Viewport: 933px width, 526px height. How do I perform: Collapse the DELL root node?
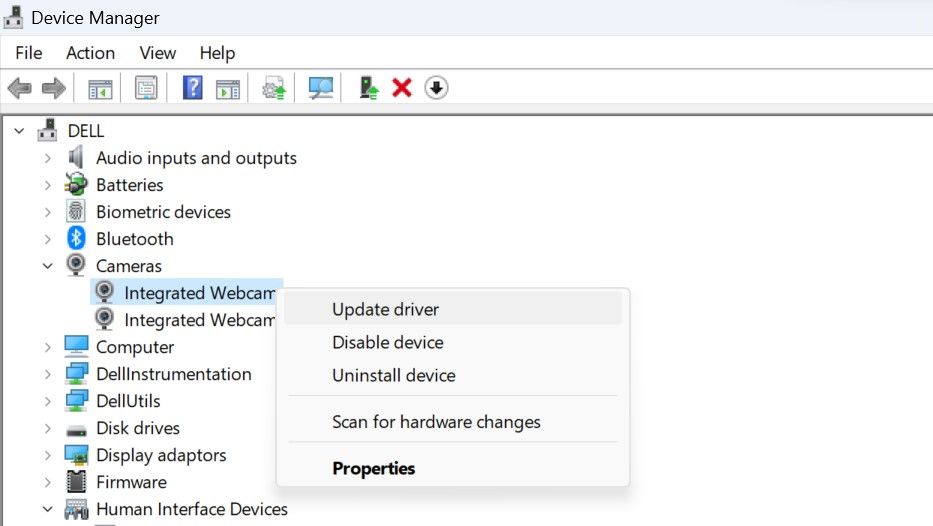[x=19, y=131]
